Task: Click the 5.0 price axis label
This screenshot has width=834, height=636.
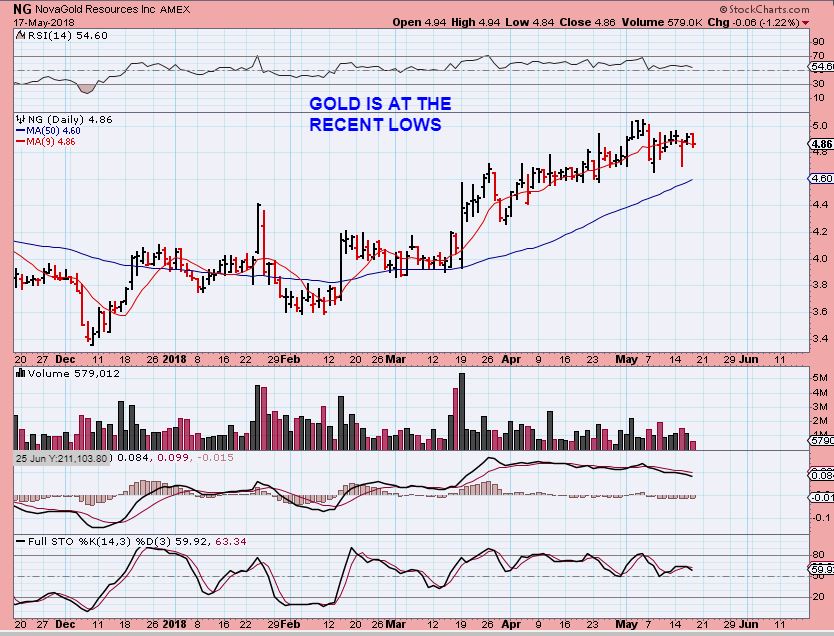Action: 820,125
